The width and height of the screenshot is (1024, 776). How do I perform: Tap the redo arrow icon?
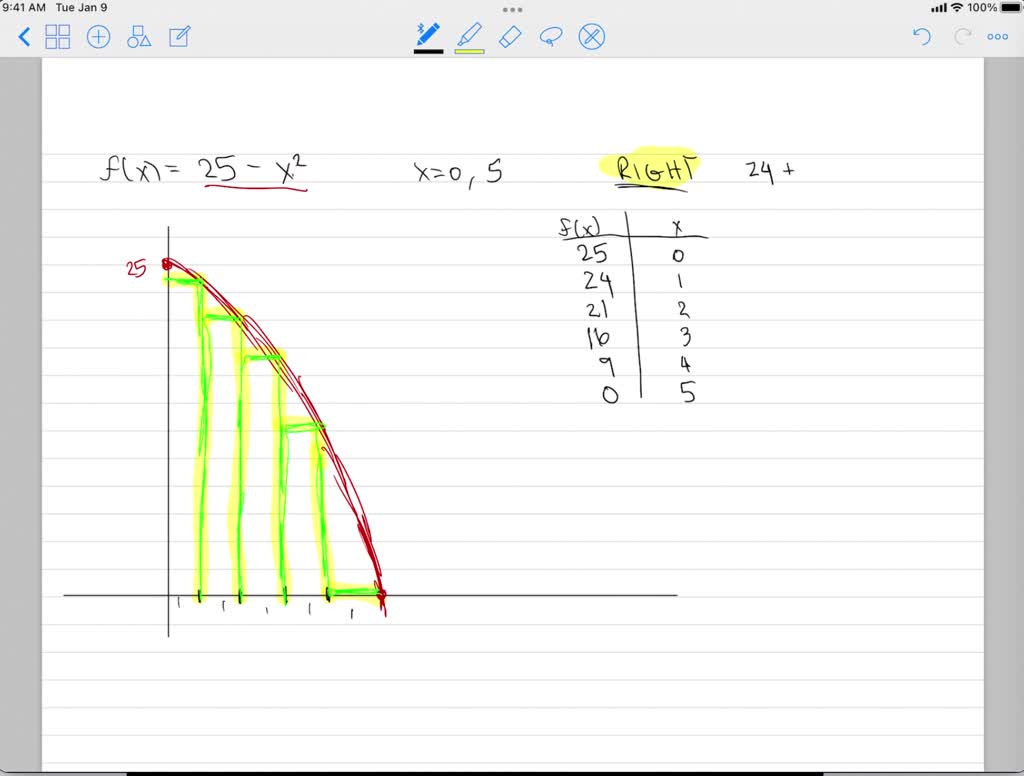(961, 36)
